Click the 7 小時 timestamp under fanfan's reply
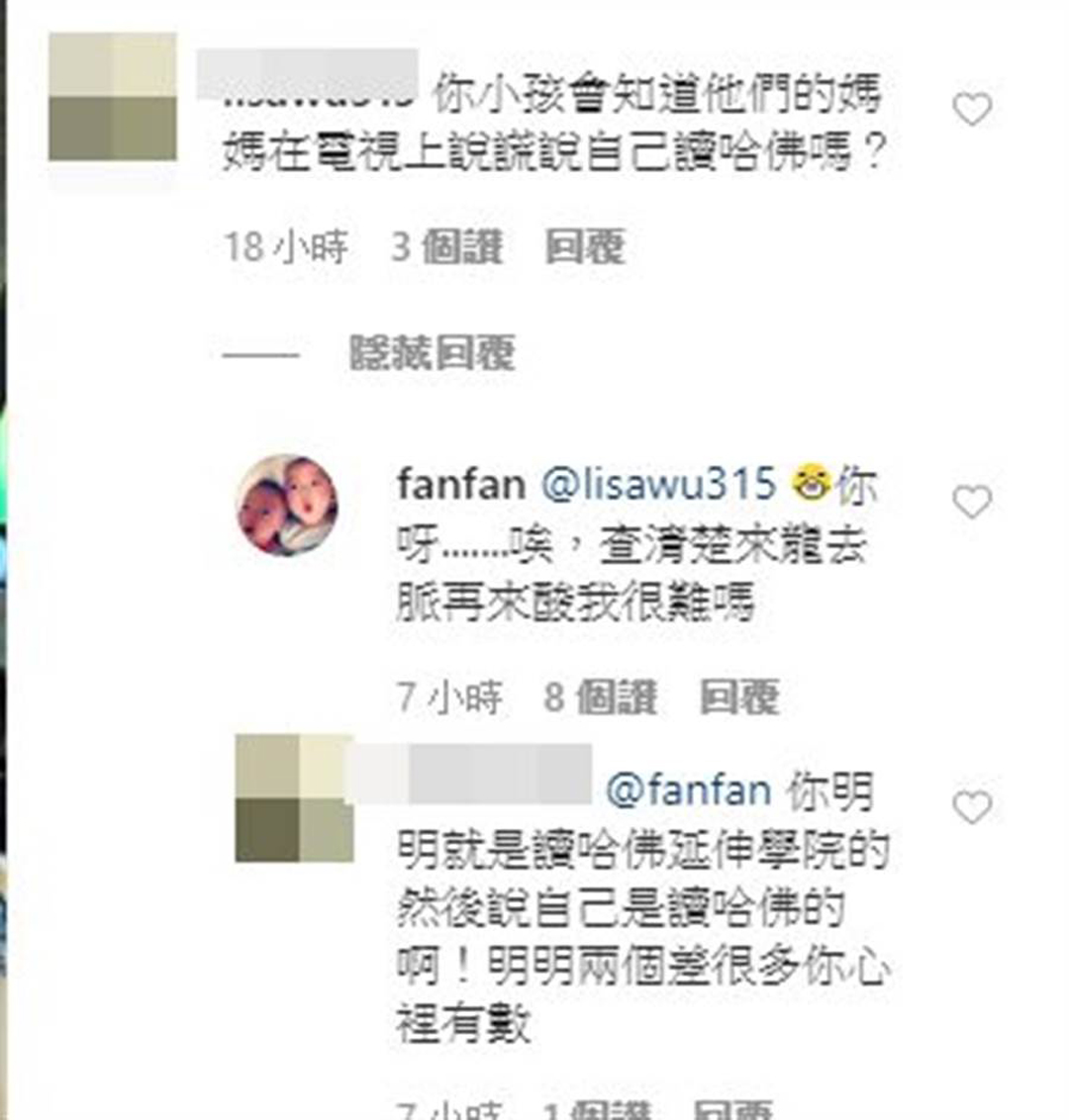This screenshot has height=1120, width=1069. click(450, 697)
